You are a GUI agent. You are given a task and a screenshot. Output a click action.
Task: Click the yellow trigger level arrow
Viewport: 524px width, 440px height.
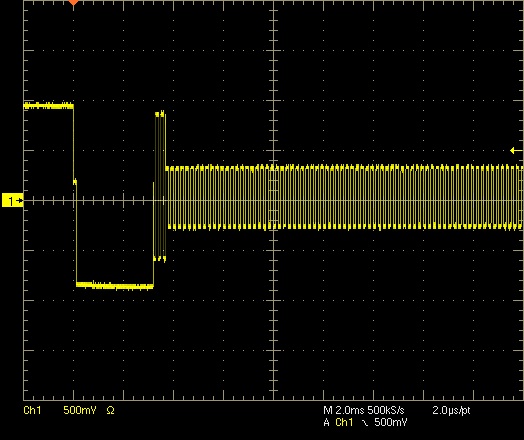coord(516,151)
